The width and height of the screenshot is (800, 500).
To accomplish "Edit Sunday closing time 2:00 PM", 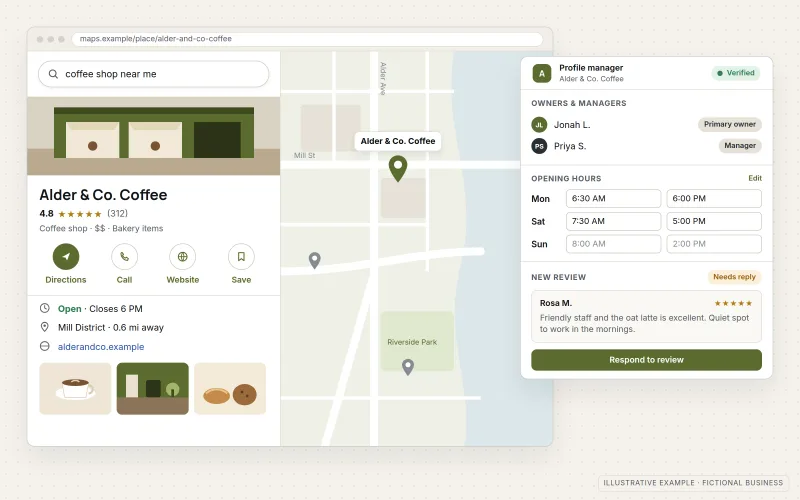I will tap(714, 244).
